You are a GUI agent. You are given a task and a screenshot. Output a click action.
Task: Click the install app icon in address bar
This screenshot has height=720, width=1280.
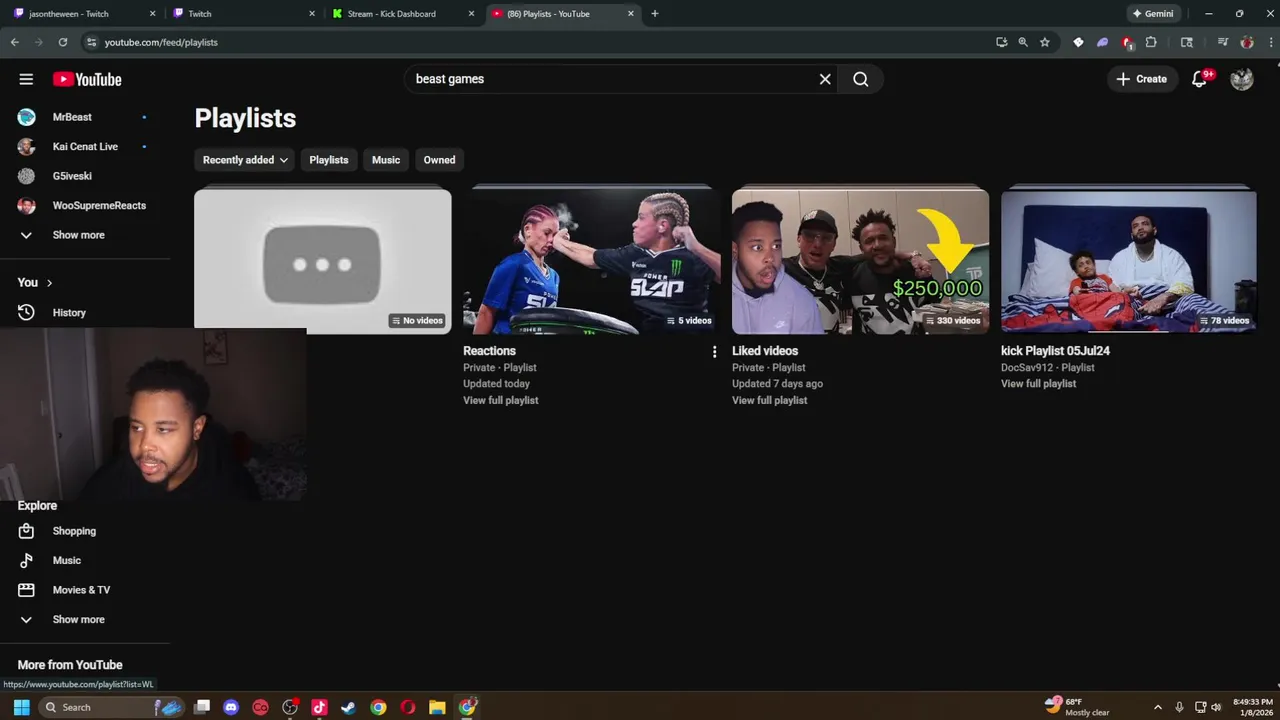[x=1001, y=42]
